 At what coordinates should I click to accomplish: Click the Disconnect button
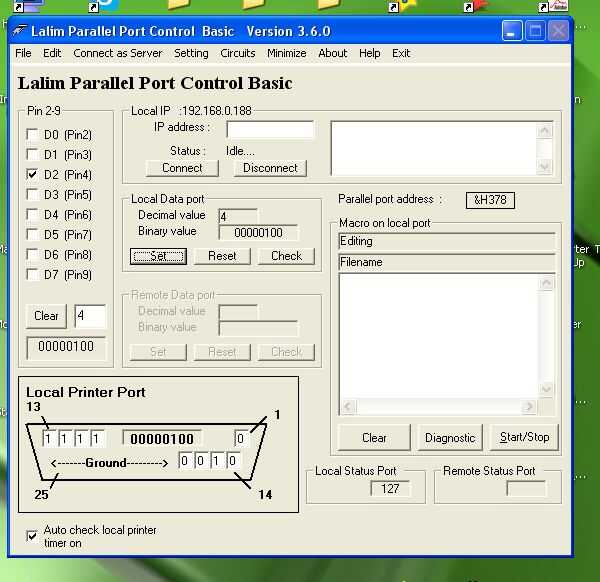(270, 168)
